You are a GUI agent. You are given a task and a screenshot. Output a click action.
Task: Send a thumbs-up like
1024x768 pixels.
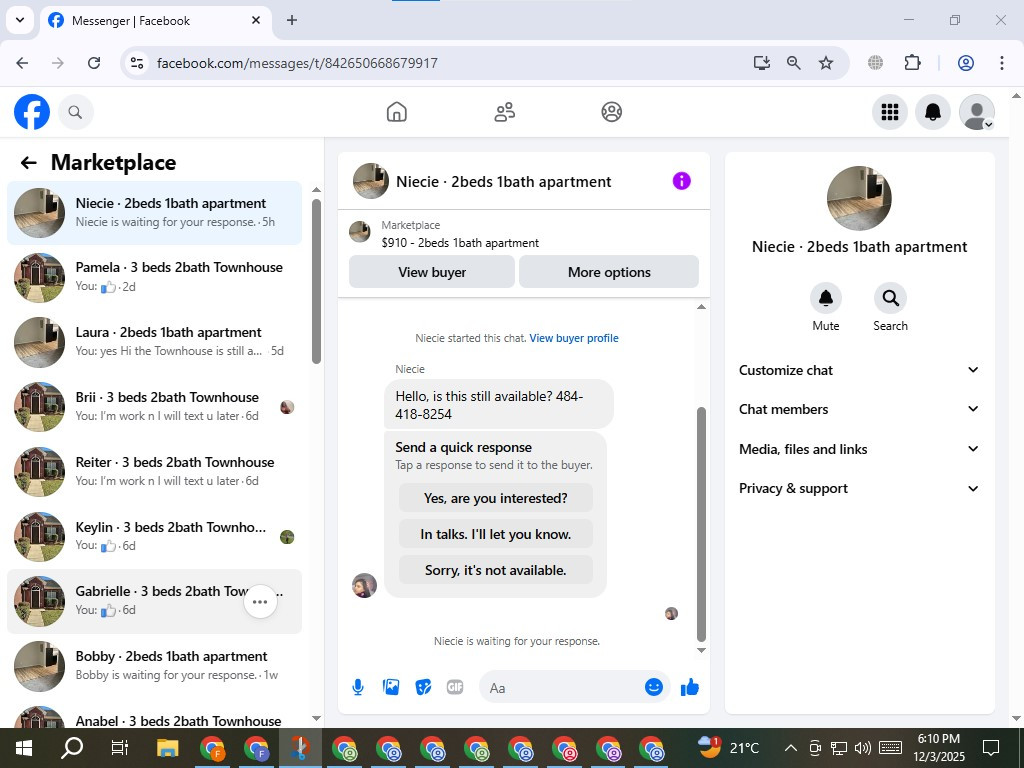click(x=690, y=687)
